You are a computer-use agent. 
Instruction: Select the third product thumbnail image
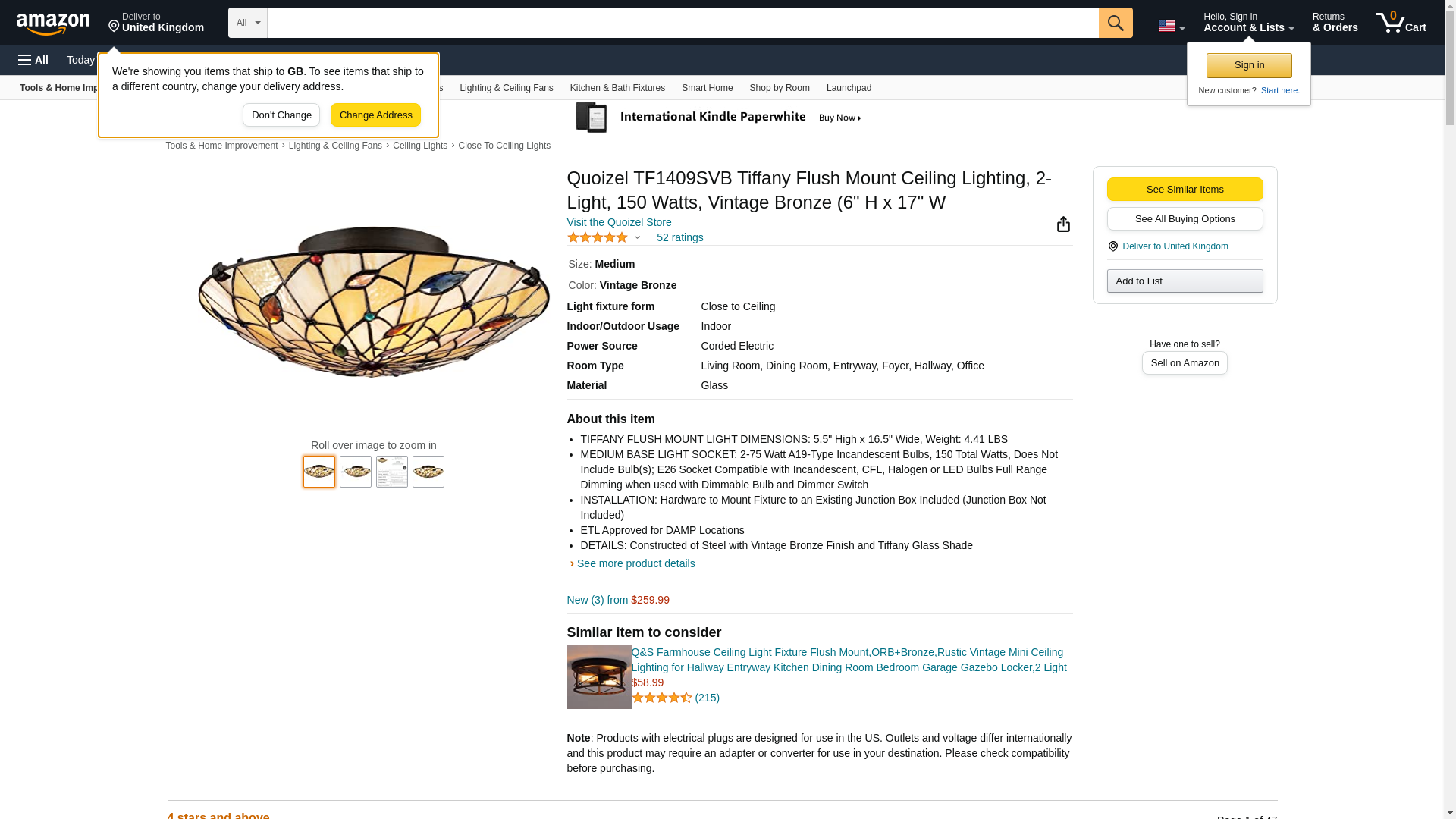coord(392,472)
